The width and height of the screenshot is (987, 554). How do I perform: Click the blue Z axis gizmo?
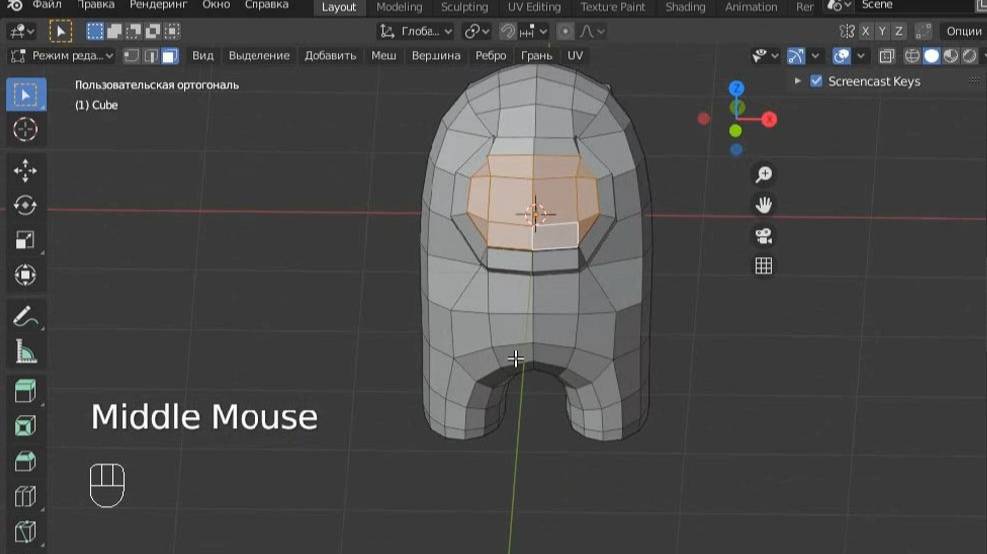click(x=736, y=88)
